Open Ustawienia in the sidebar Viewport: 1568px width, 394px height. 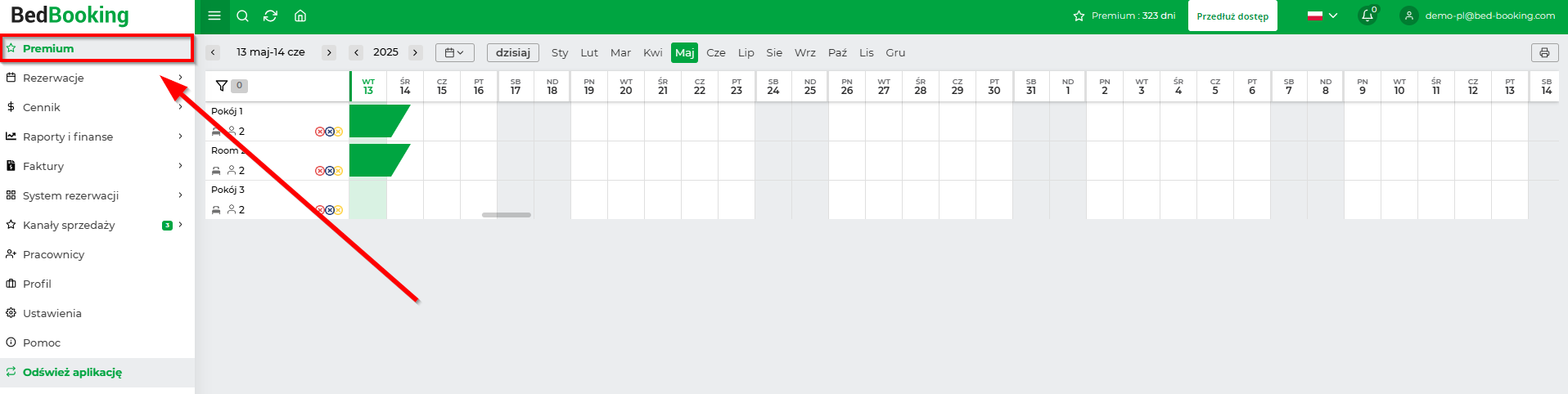(52, 313)
